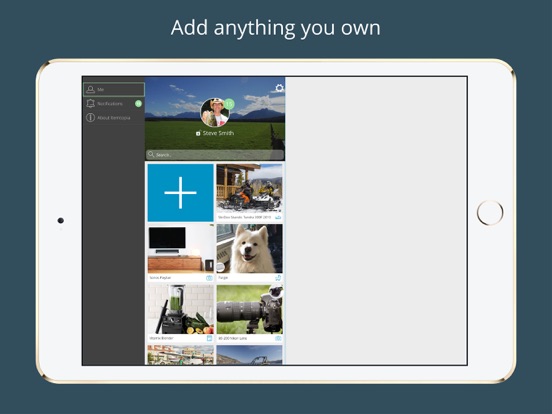Click into the Search field
Image resolution: width=552 pixels, height=414 pixels.
[215, 155]
